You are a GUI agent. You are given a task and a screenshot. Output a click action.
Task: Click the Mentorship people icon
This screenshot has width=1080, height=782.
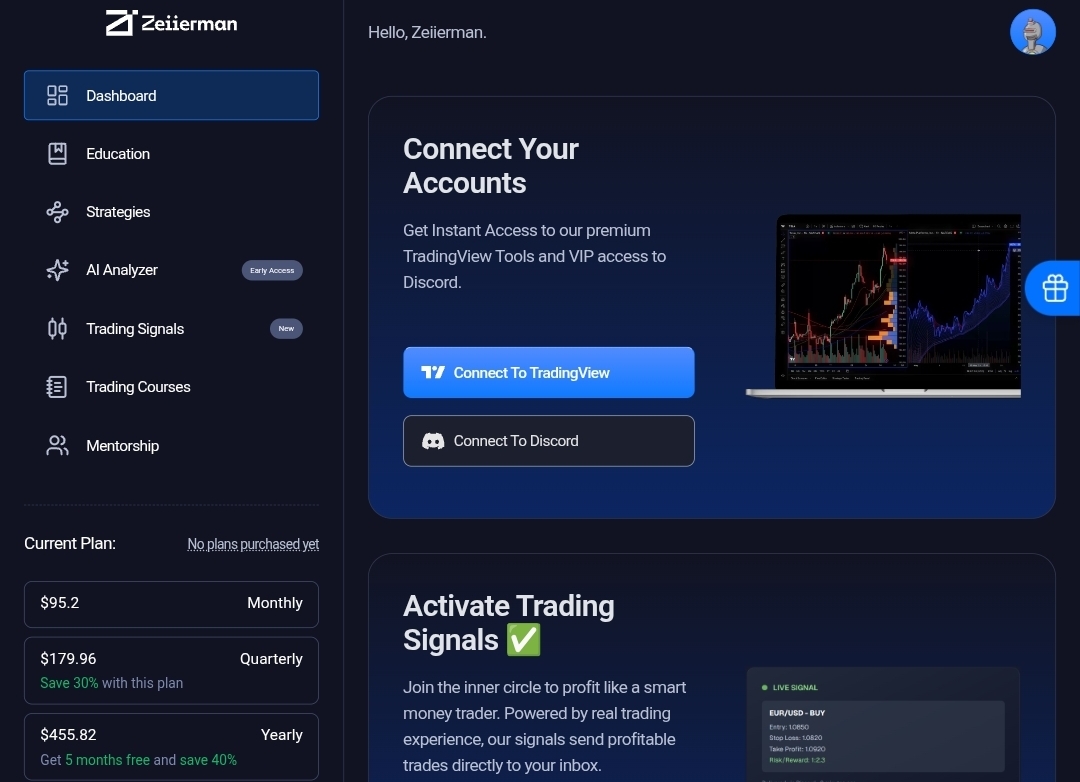tap(57, 446)
